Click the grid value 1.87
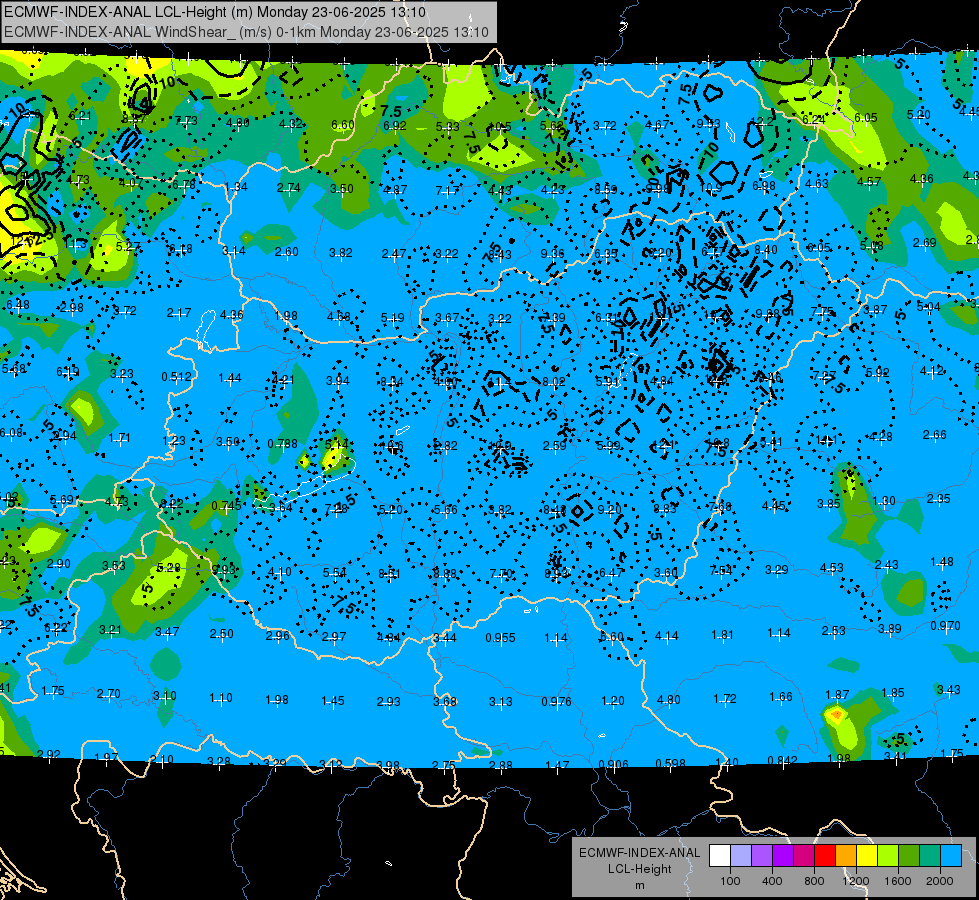979x900 pixels. click(837, 695)
